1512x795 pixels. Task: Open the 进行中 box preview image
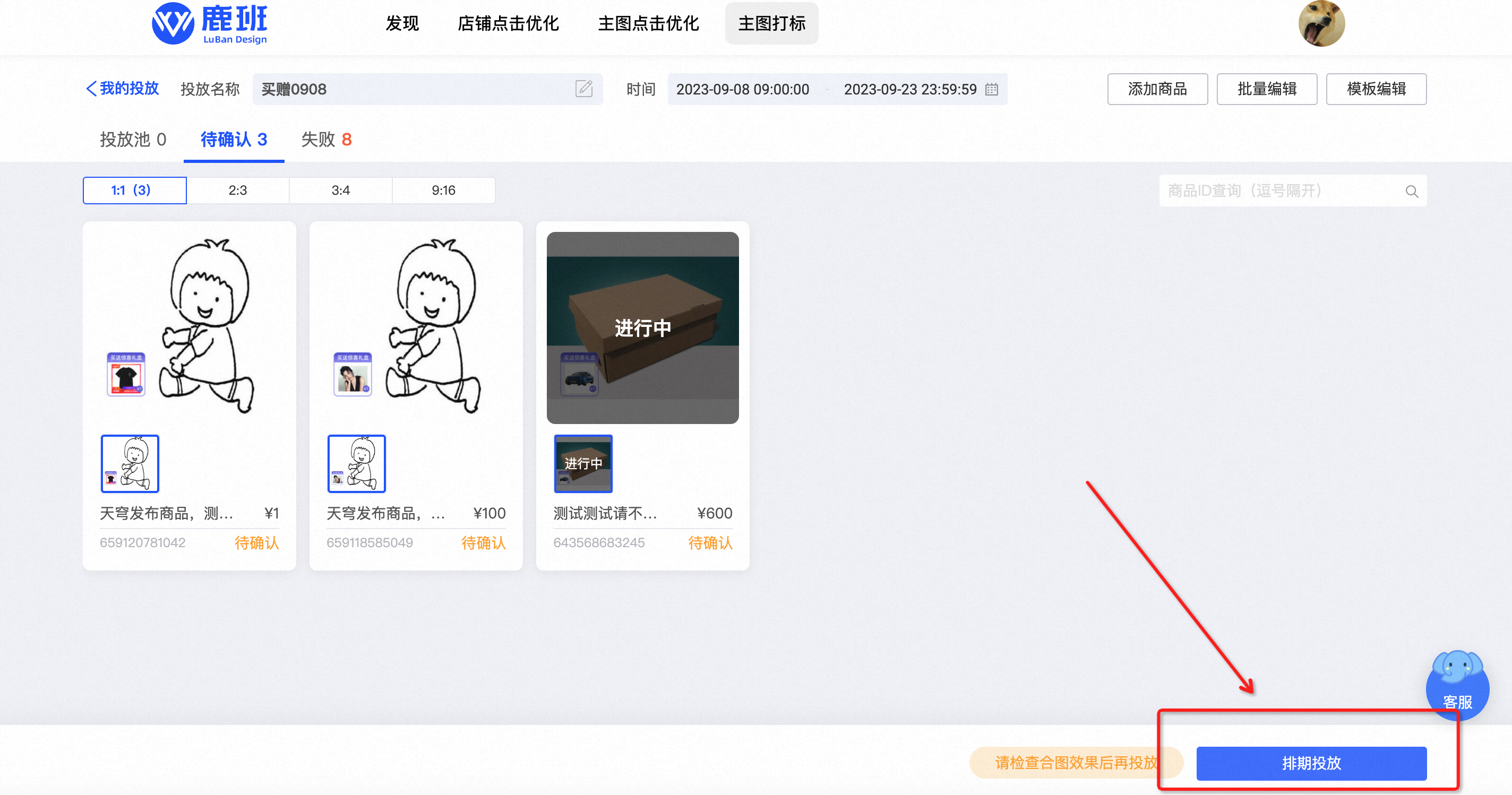coord(642,327)
